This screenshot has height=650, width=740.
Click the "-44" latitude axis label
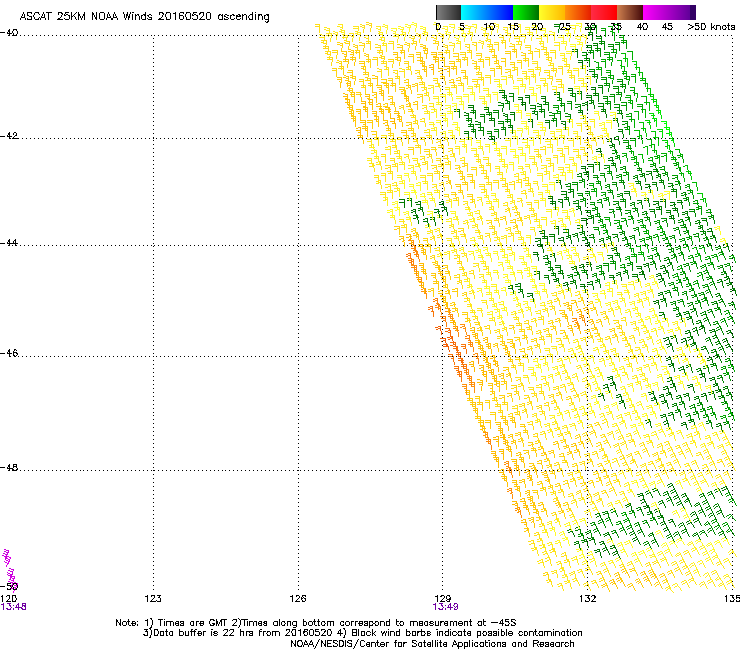[9, 243]
